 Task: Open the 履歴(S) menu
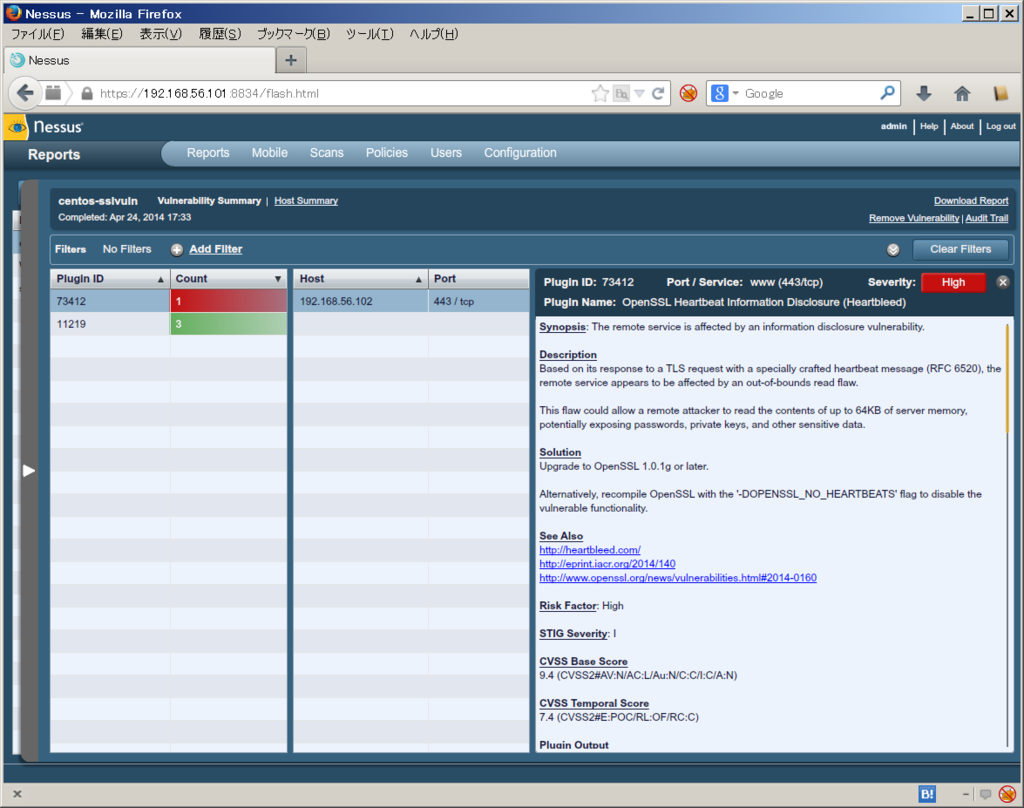220,34
